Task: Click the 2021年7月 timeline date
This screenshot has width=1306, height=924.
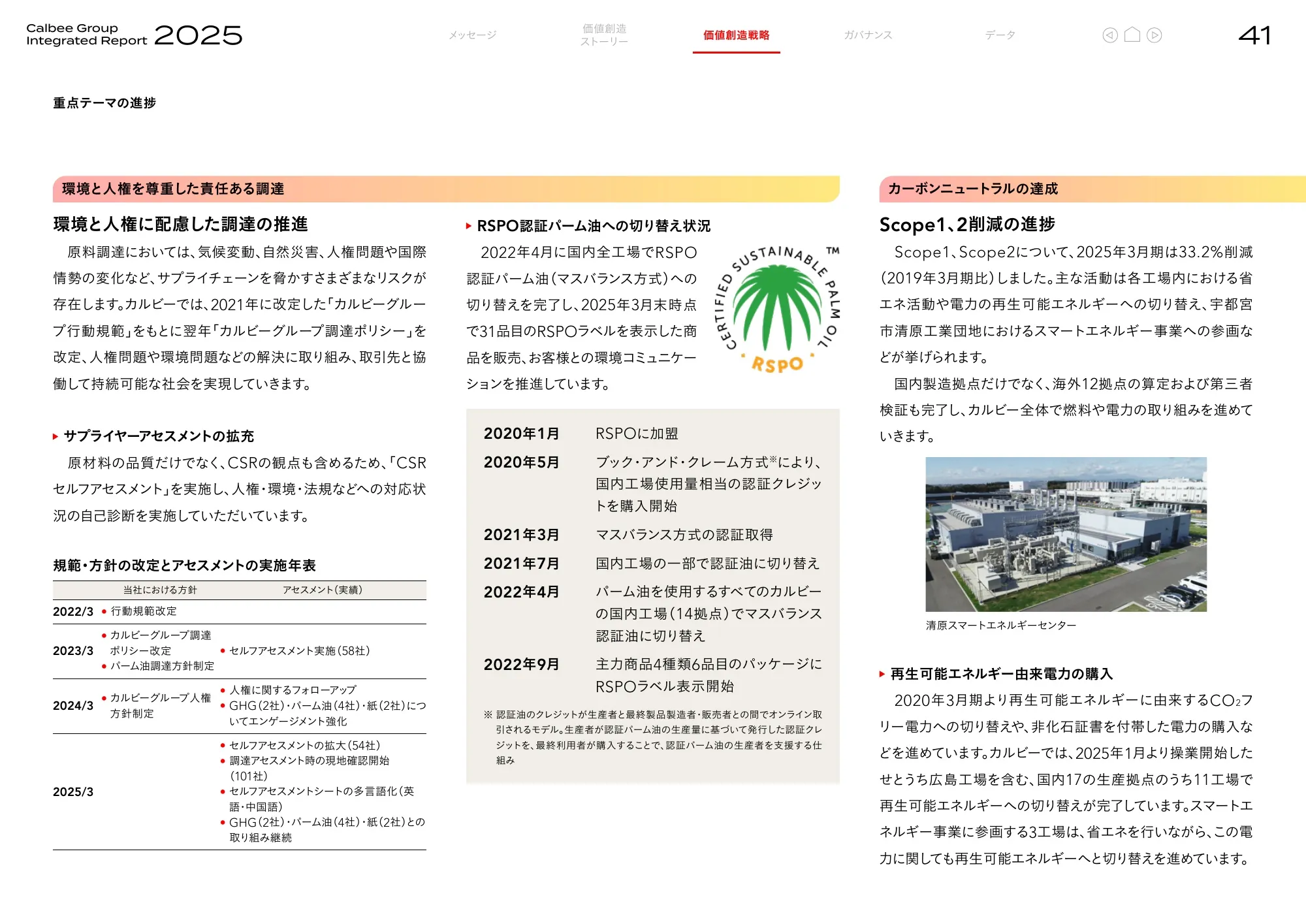Action: (x=521, y=564)
